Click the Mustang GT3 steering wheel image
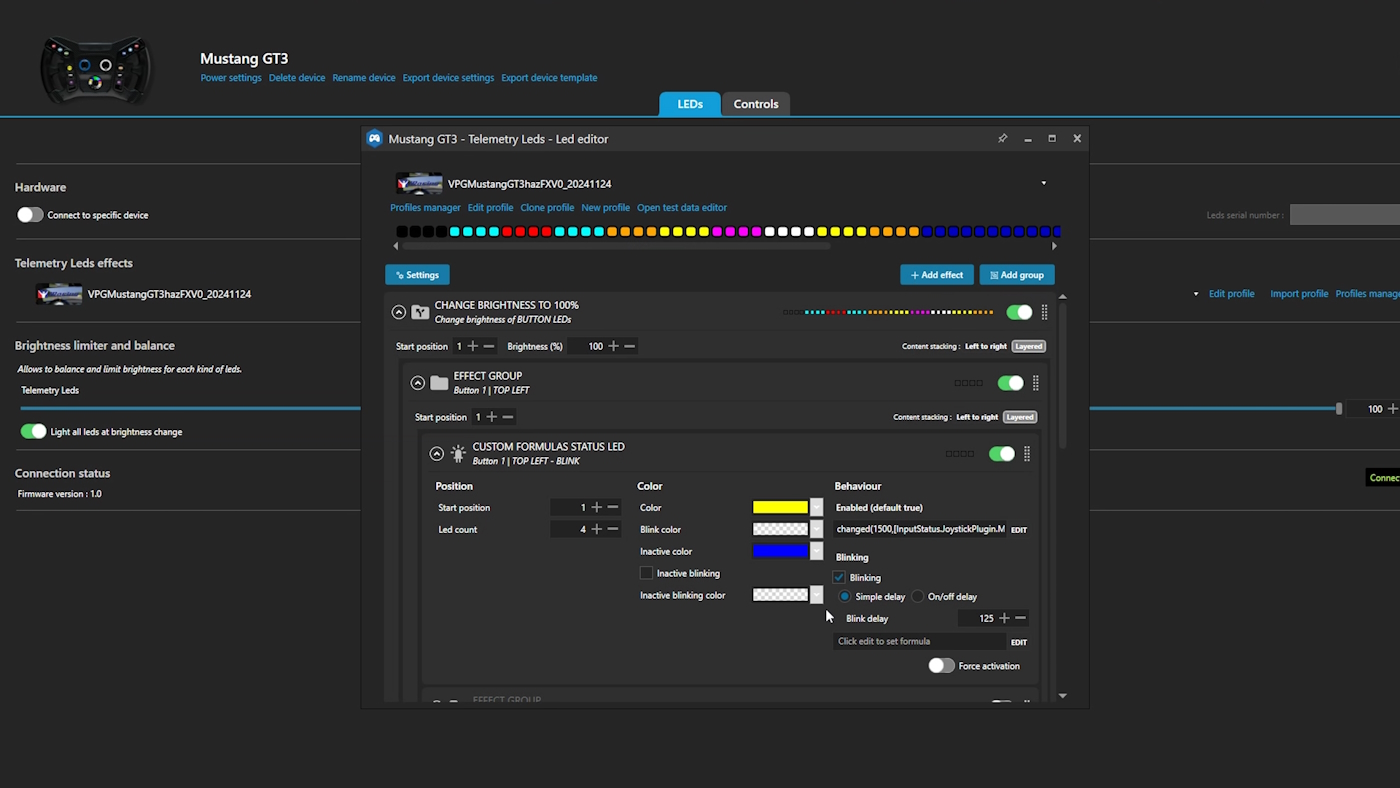Screen dimensions: 1400x788 point(96,69)
